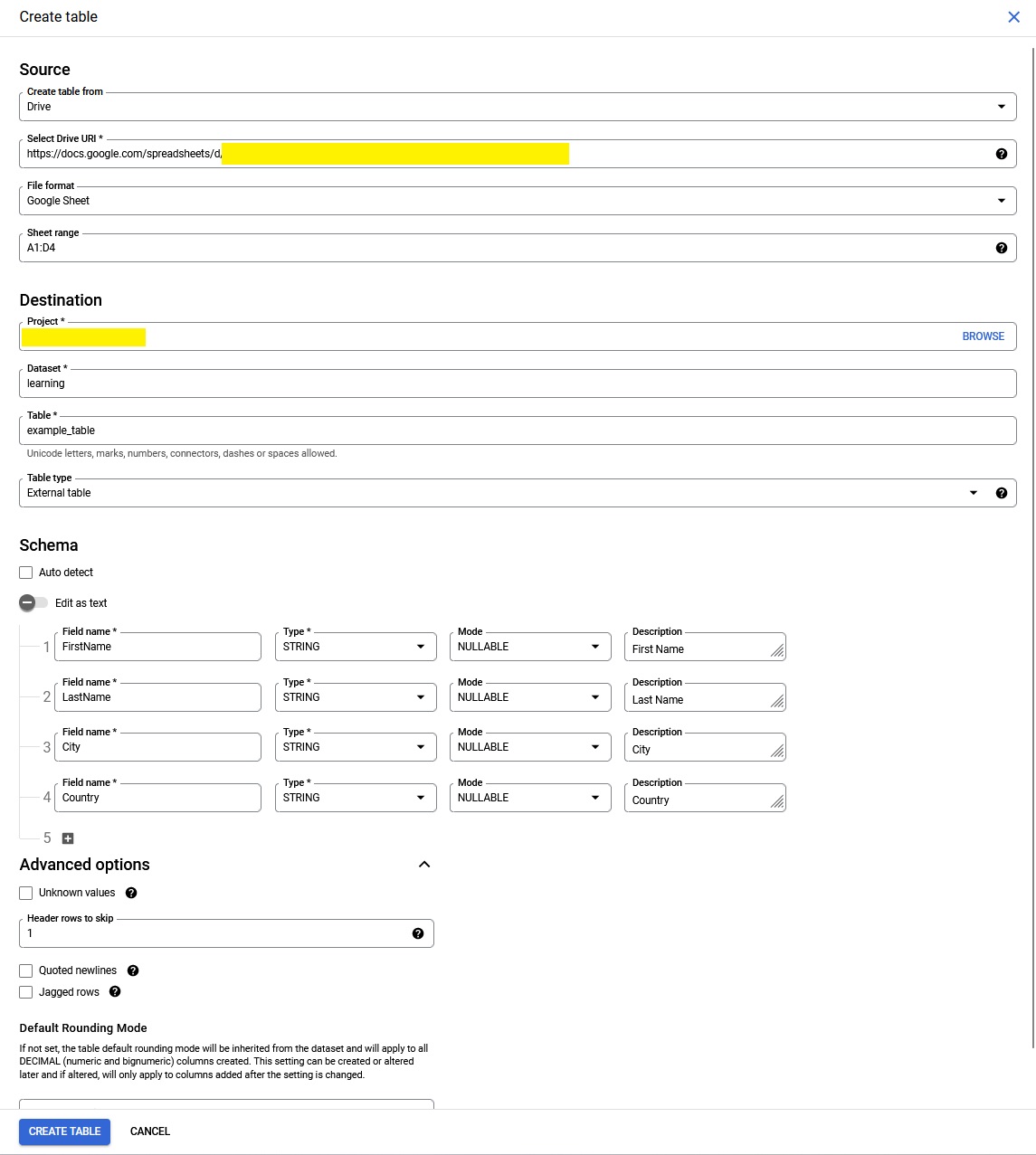Open help for Header rows to skip
Screen dimensions: 1036x1155
pyautogui.click(x=418, y=933)
